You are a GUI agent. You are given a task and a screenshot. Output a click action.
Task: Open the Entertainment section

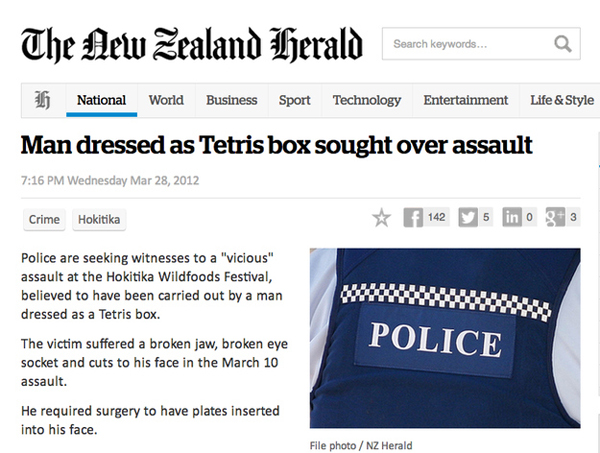click(465, 100)
